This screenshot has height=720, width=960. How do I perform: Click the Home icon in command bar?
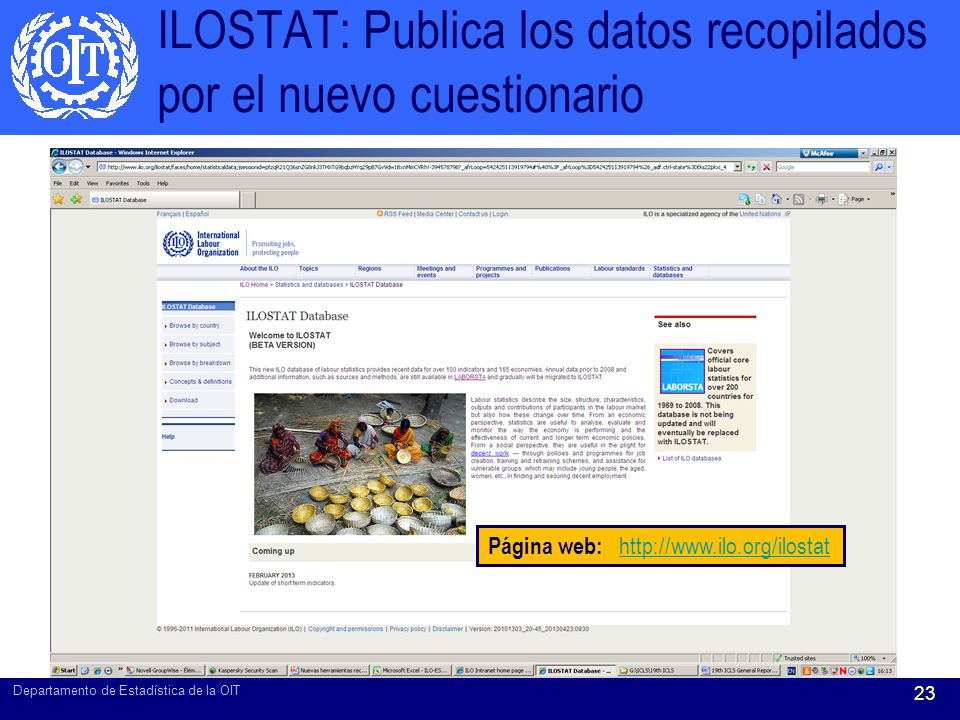click(776, 199)
